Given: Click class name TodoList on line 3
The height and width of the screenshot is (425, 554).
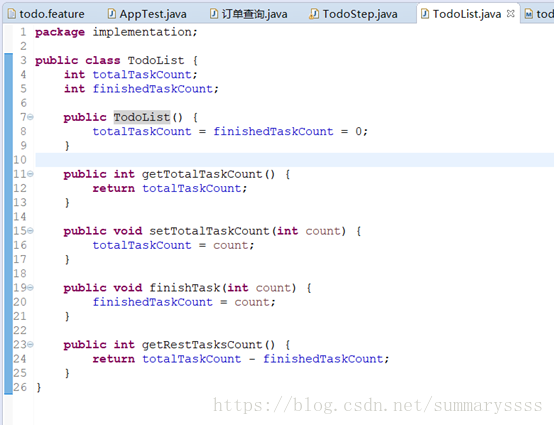Looking at the screenshot, I should coord(156,60).
